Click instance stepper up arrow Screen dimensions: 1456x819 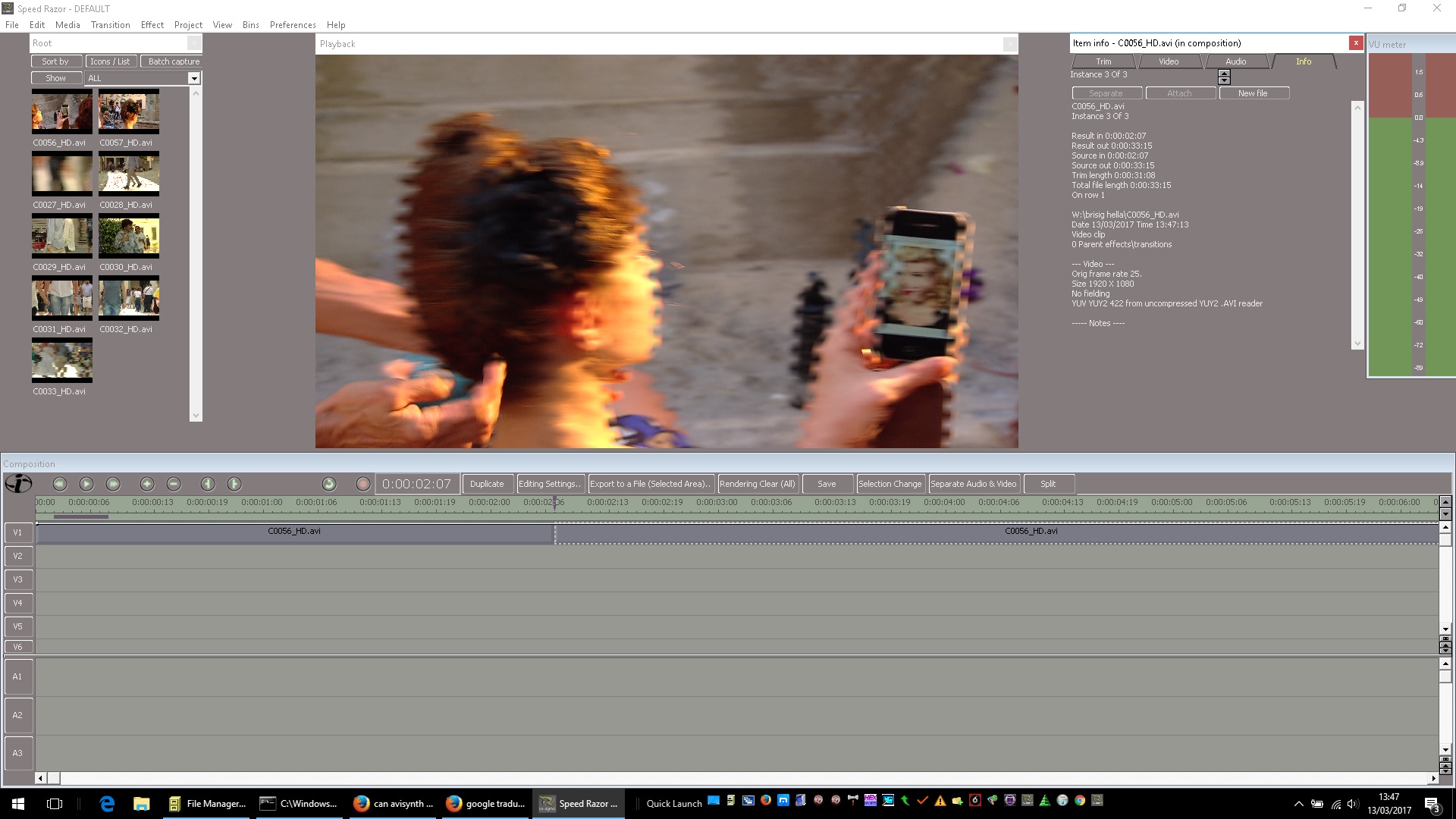[x=1224, y=73]
